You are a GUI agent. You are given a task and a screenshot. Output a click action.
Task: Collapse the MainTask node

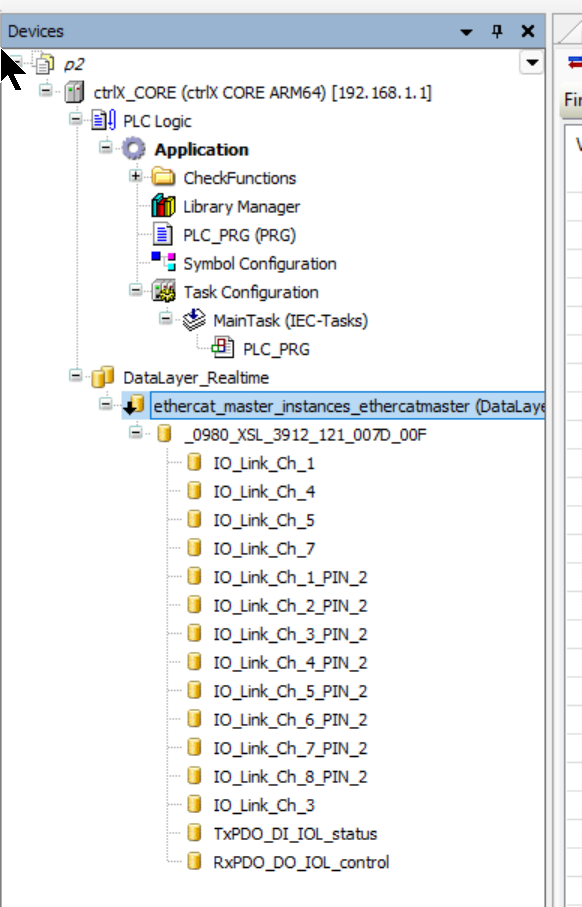click(x=165, y=318)
